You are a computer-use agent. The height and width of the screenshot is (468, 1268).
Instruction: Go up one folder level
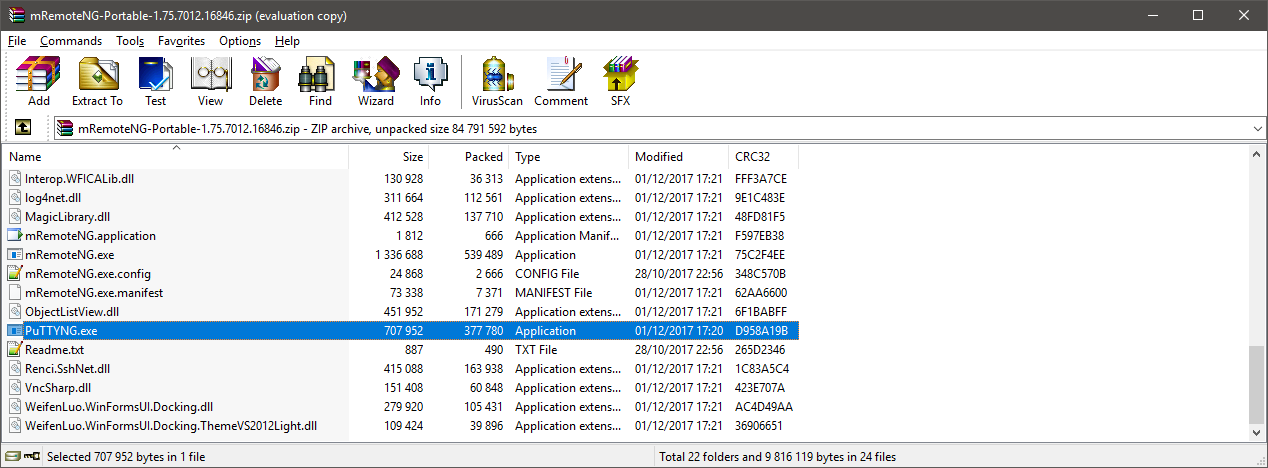(23, 128)
